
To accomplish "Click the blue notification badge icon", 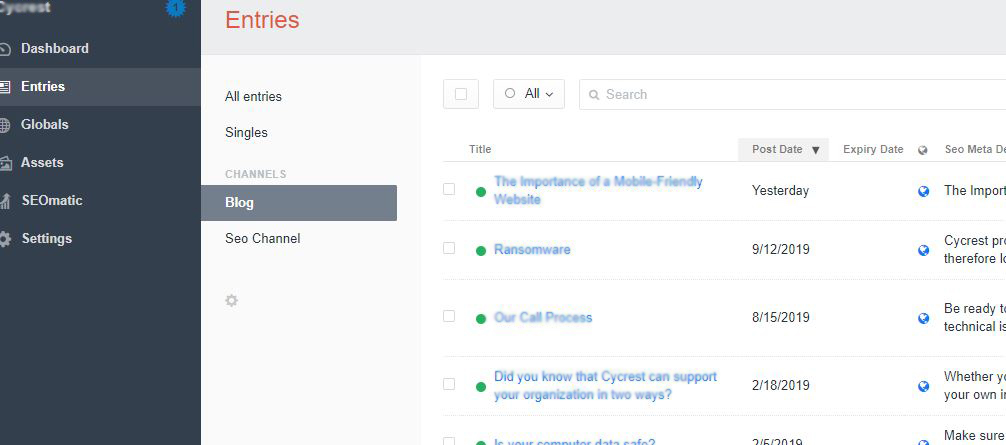I will [176, 8].
